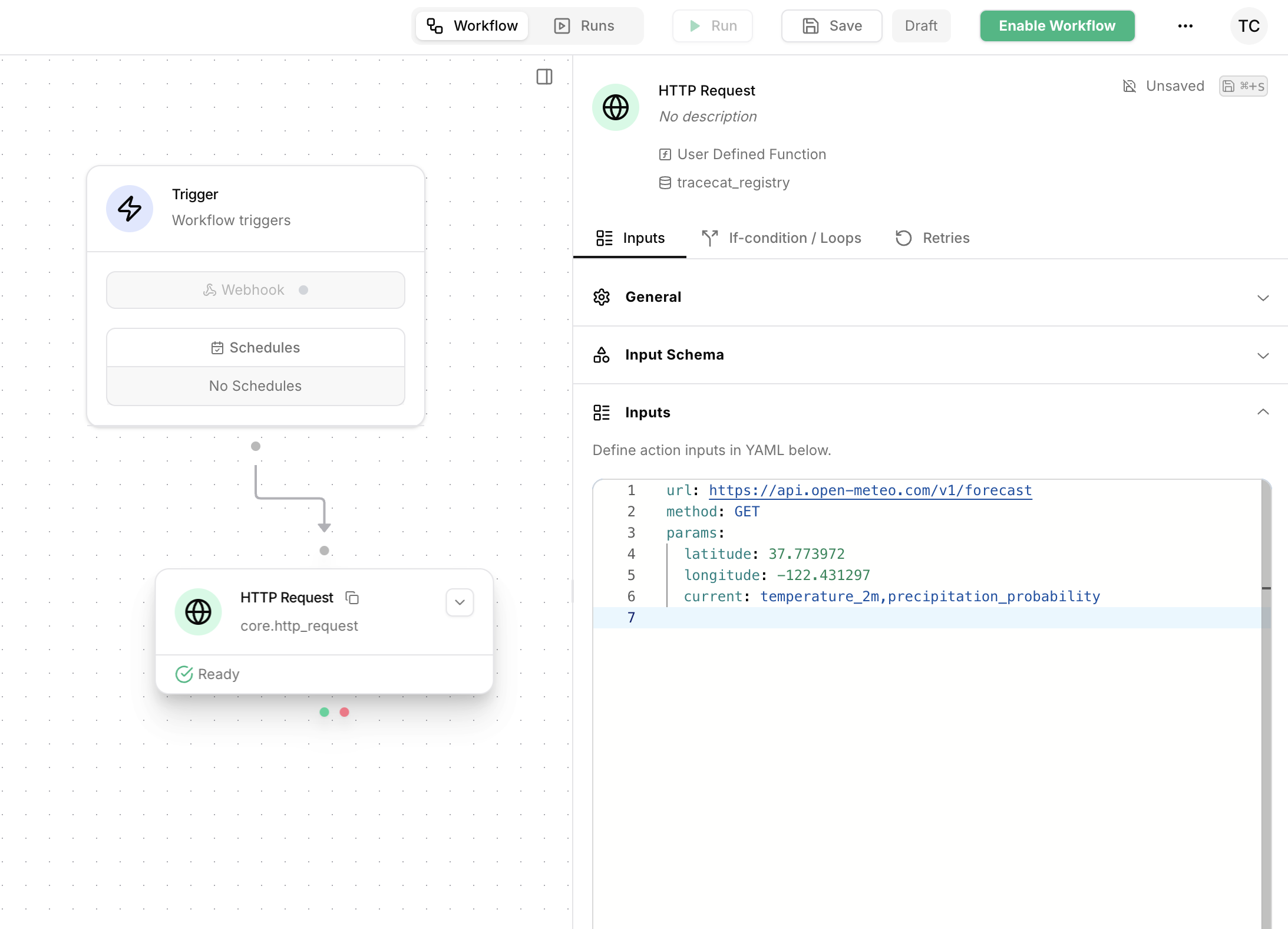
Task: Open the HTTP Request node dropdown chevron
Action: (460, 602)
